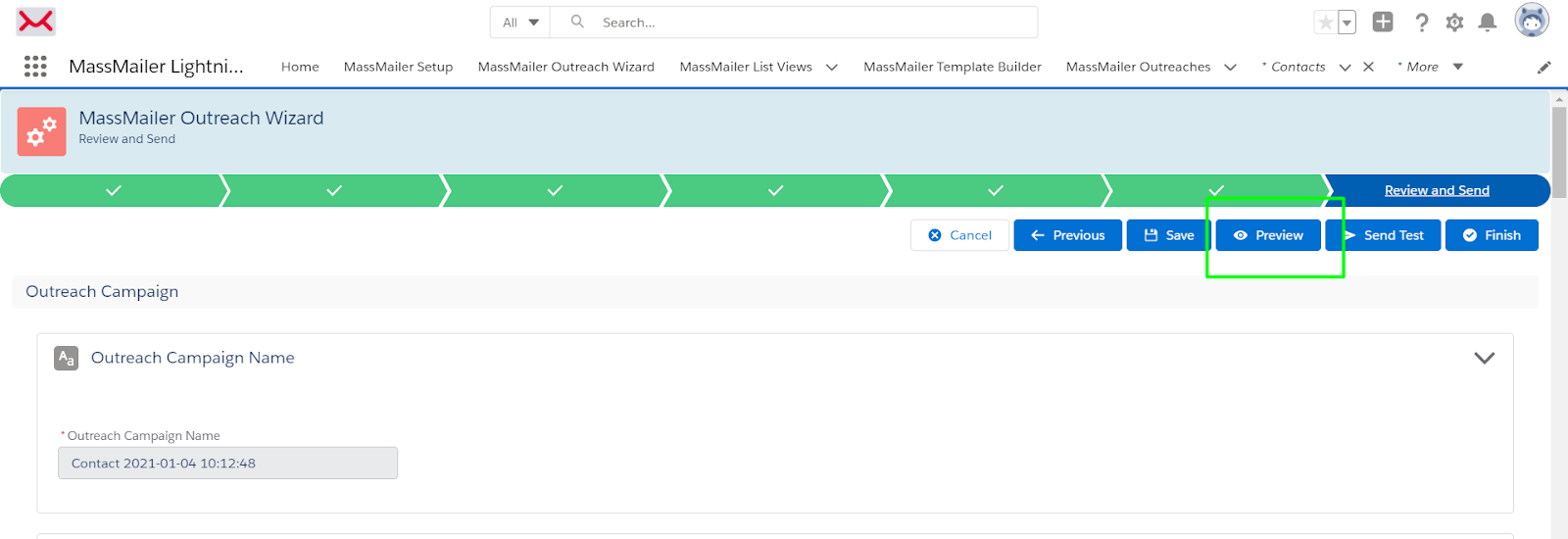Screen dimensions: 1568x539
Task: Open MassMailer Template Builder tab
Action: [953, 67]
